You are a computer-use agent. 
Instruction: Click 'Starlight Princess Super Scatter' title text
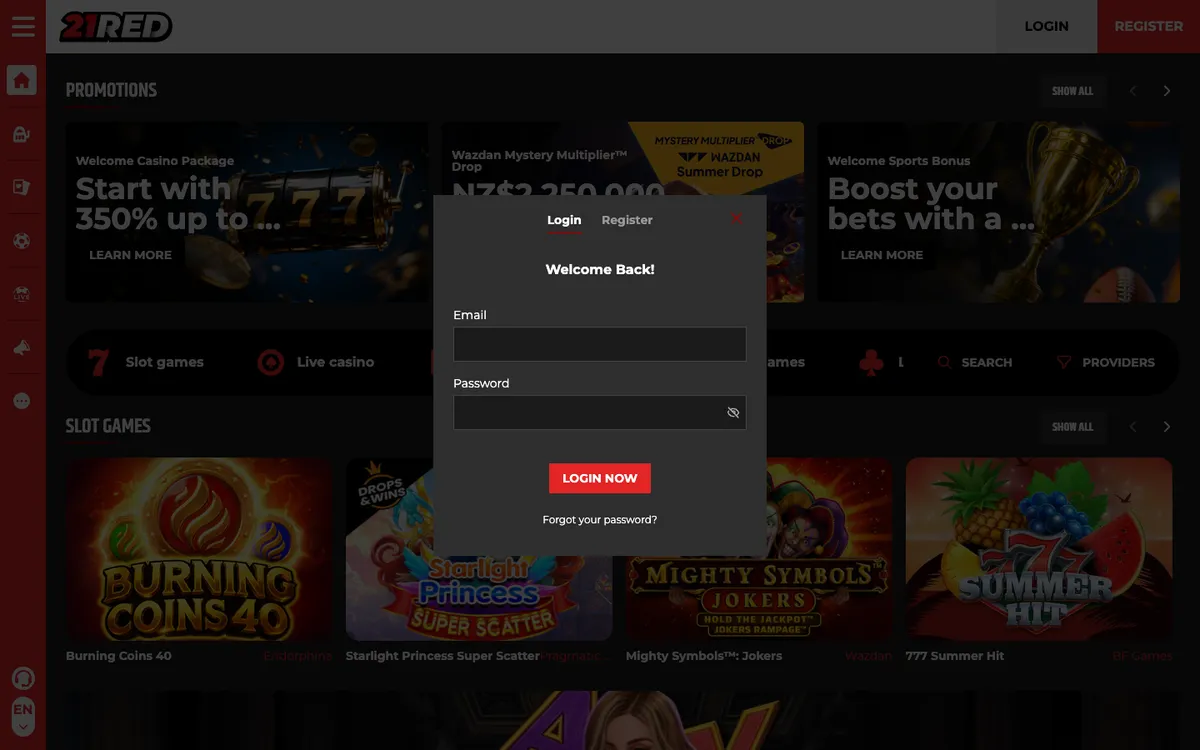pos(443,656)
